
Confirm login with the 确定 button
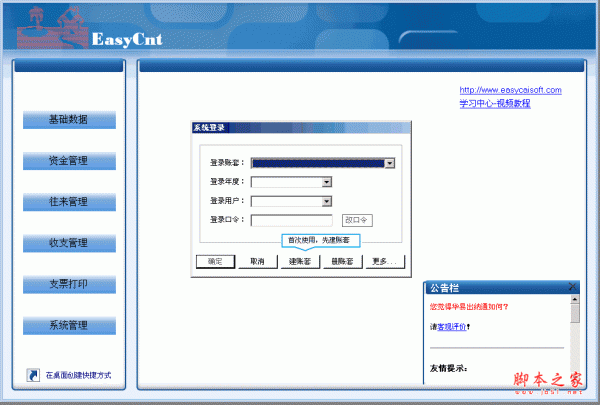coord(215,261)
